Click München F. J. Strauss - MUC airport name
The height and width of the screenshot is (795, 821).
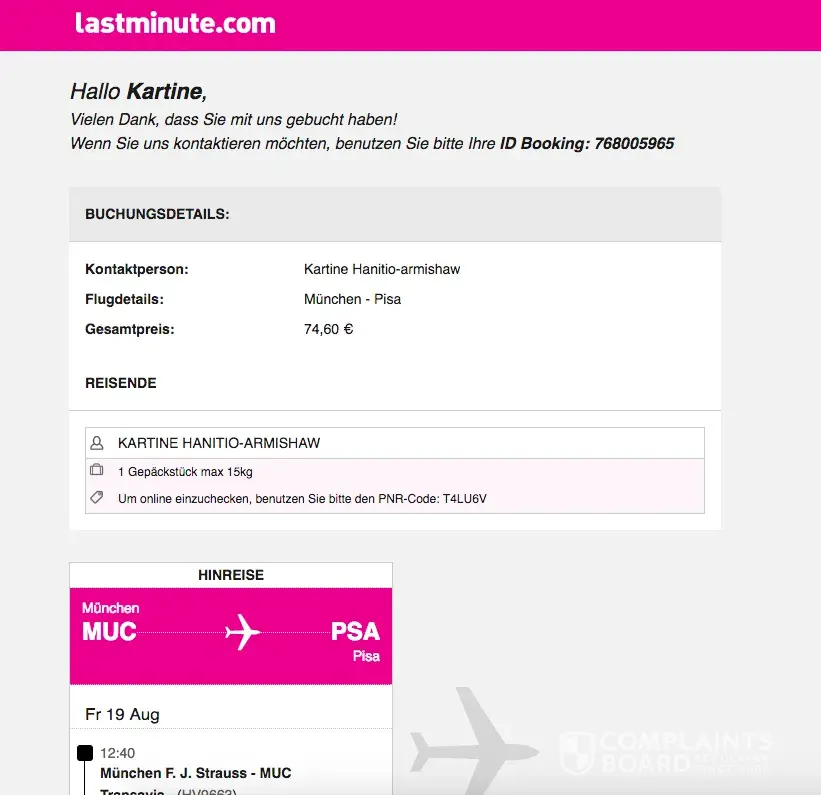(x=196, y=773)
